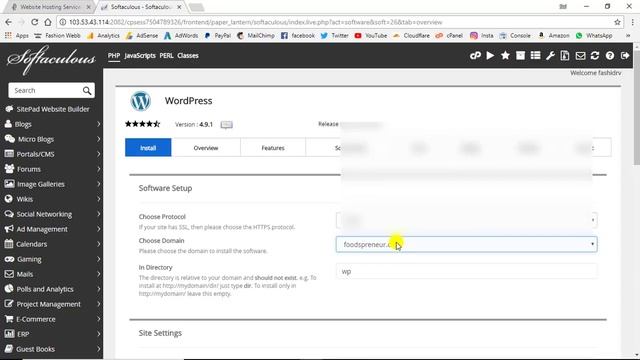Open the Cloudflare bookmark
640x360 pixels.
tap(411, 36)
